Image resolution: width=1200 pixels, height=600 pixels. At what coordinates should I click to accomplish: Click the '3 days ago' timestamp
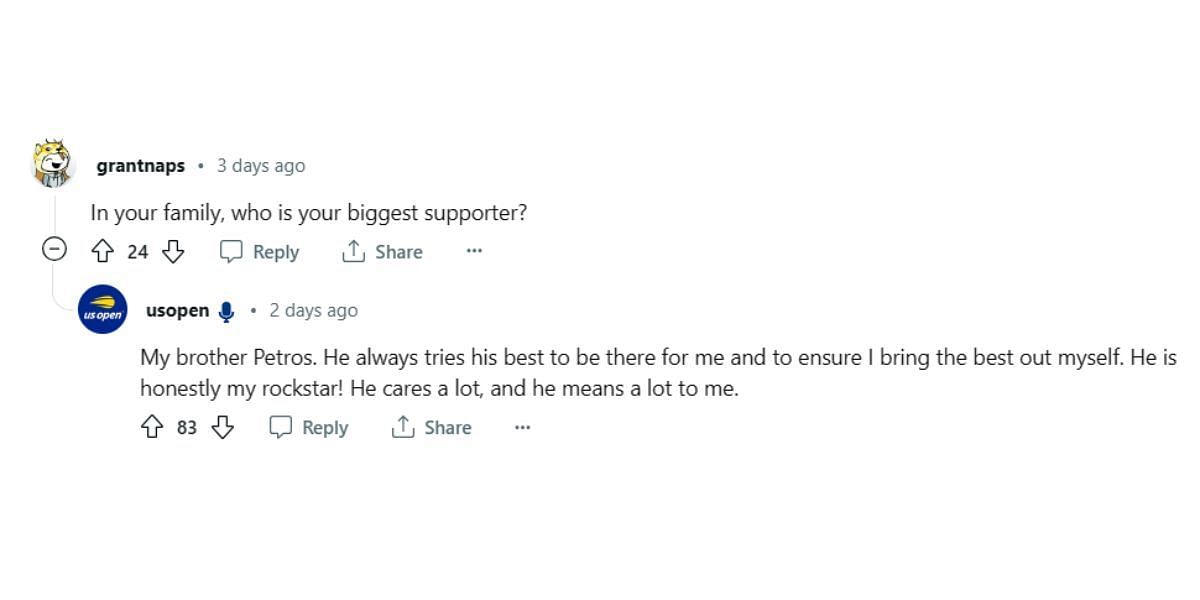(261, 166)
